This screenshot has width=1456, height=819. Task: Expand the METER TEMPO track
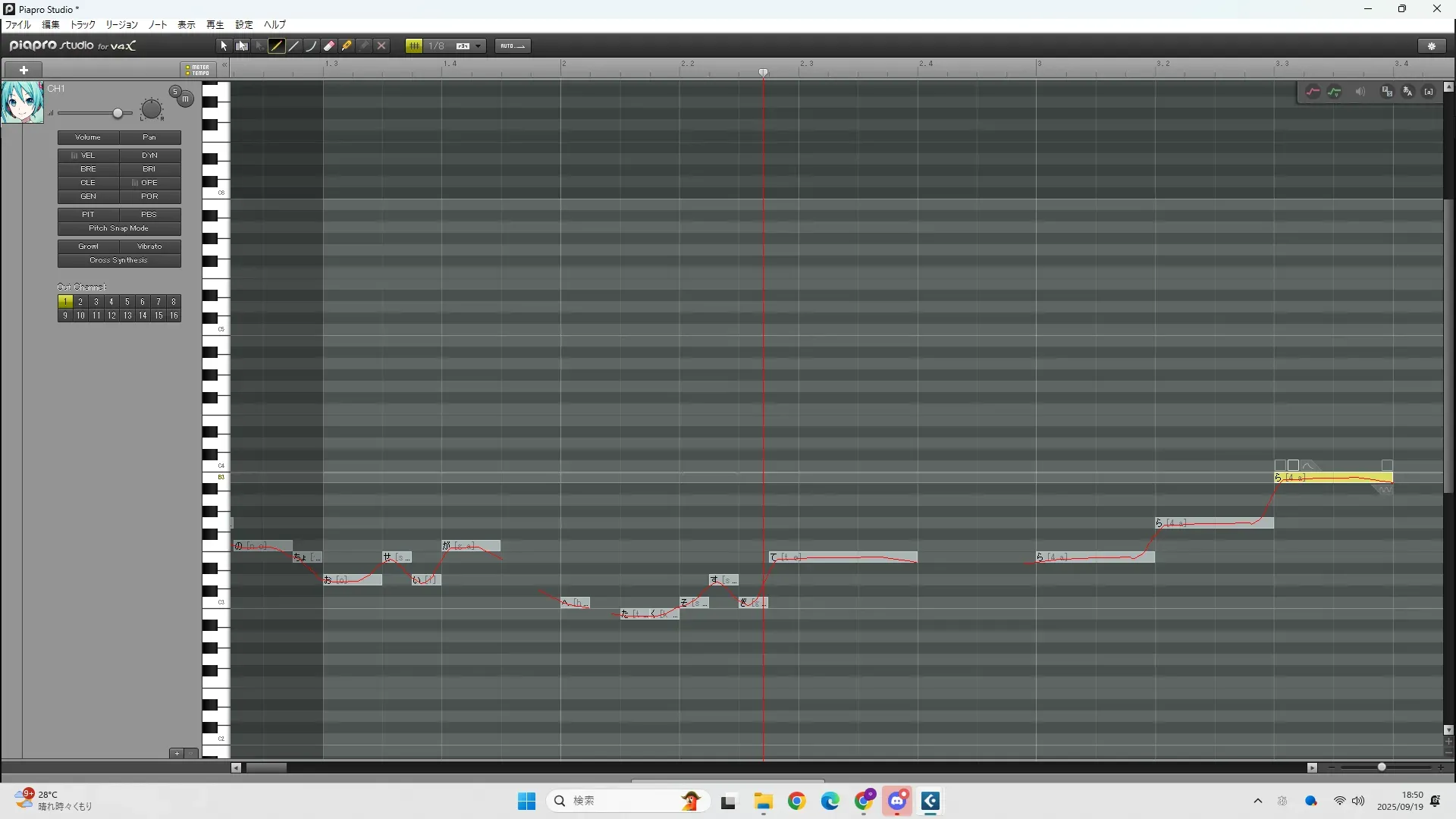point(199,70)
